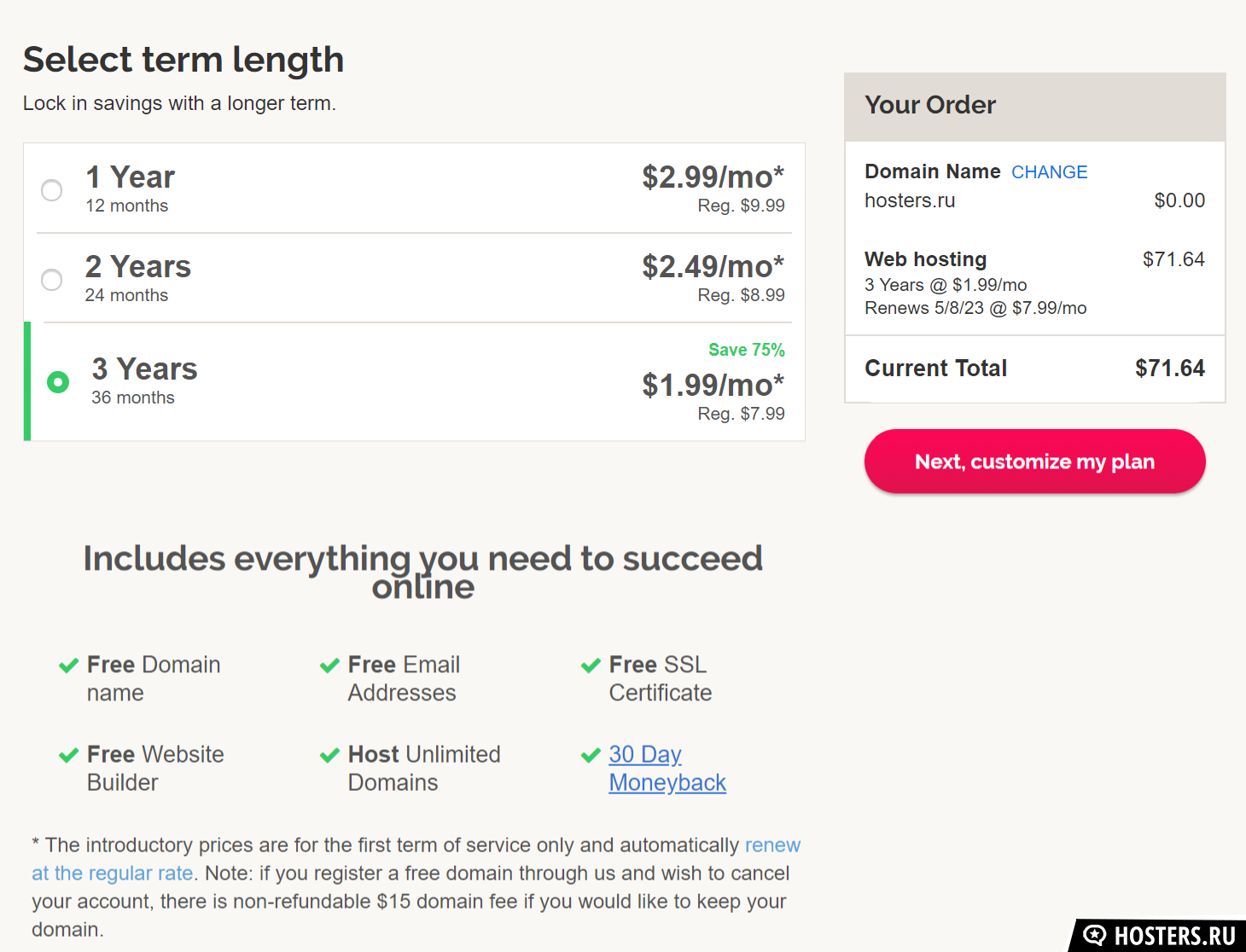Open the renew at the regular rate link
The width and height of the screenshot is (1246, 952).
click(x=416, y=859)
